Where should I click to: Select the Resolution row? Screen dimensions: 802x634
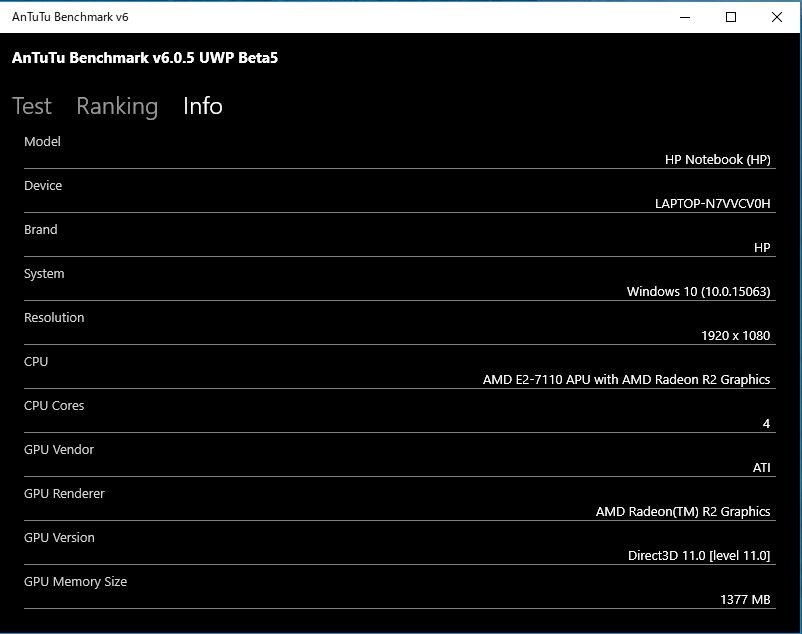click(x=54, y=317)
